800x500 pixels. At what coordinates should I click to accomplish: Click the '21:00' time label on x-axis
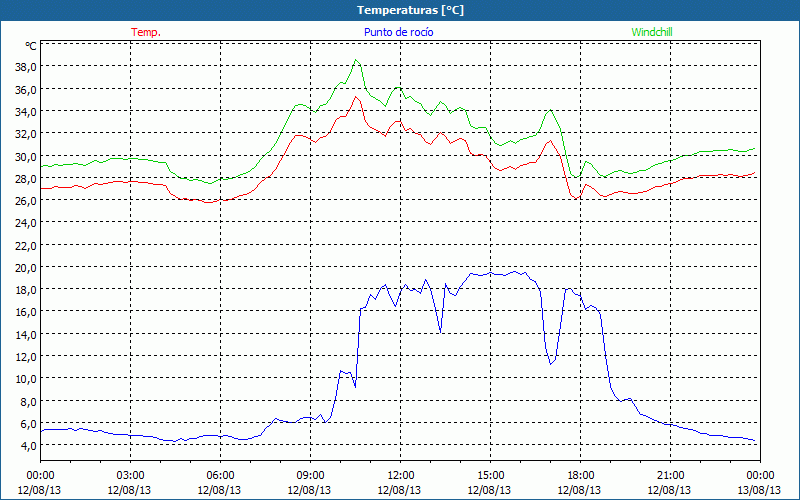click(x=670, y=476)
